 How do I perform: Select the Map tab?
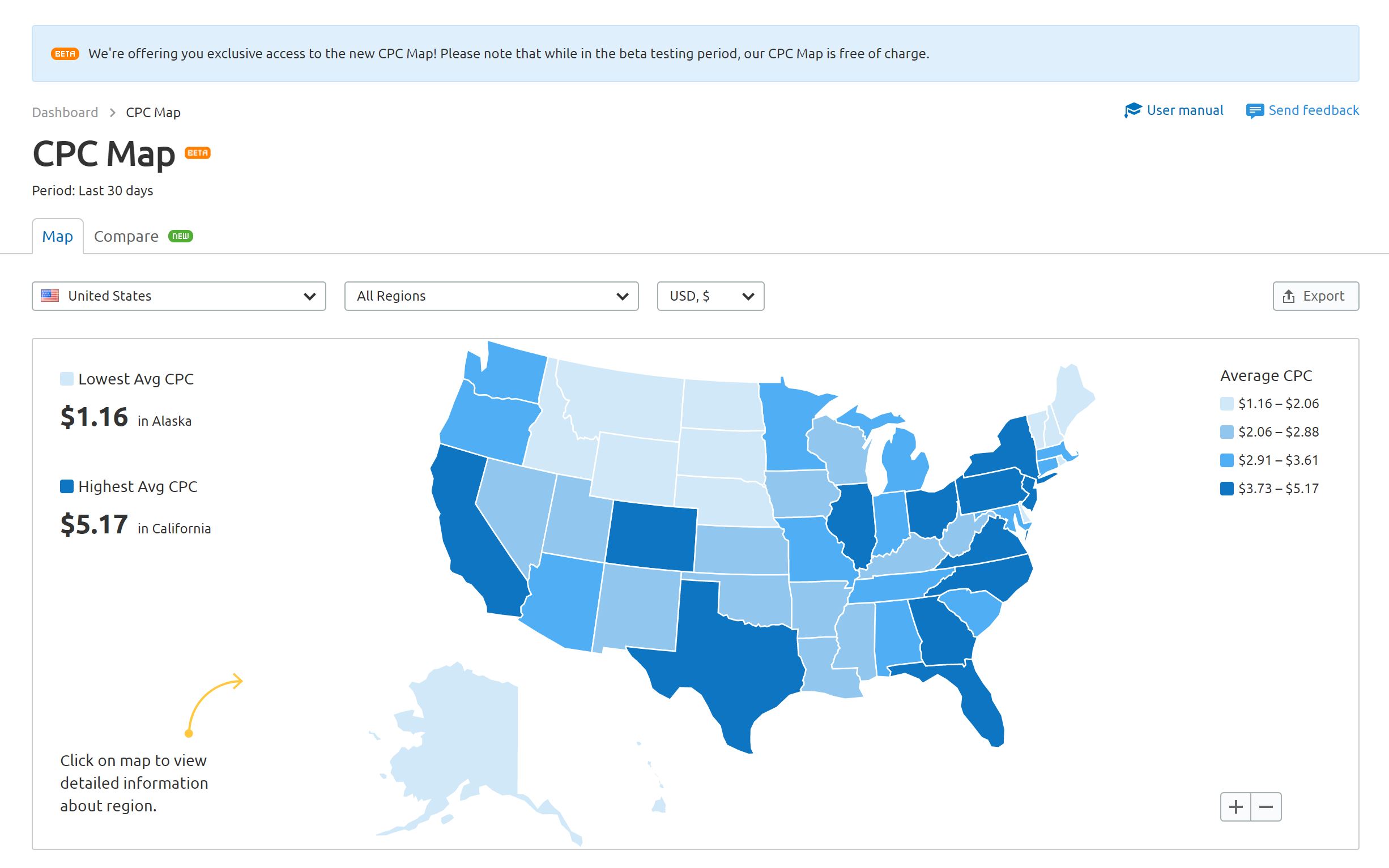pos(57,236)
